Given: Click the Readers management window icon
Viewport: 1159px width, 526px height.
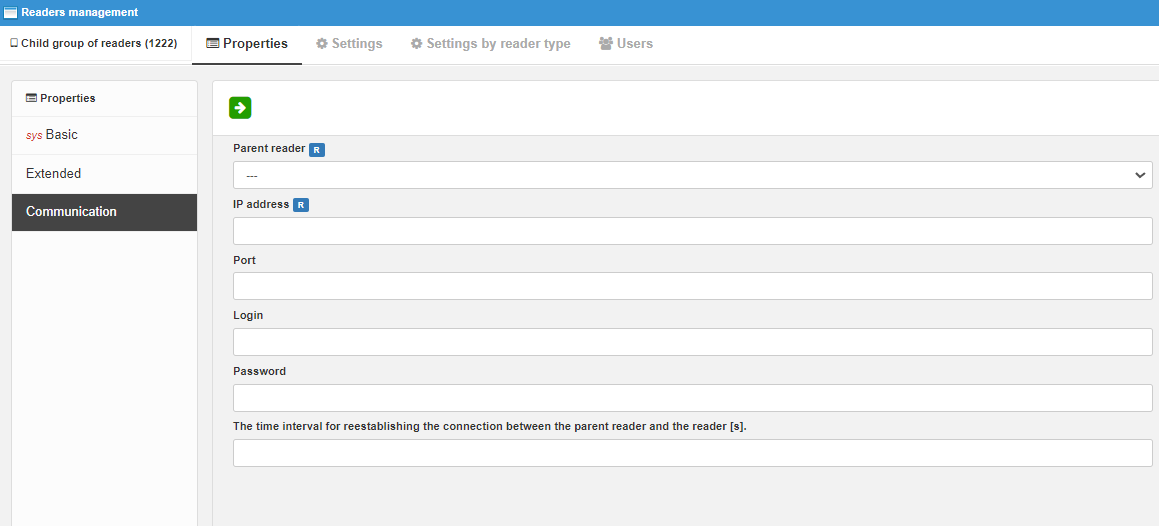Looking at the screenshot, I should 10,13.
